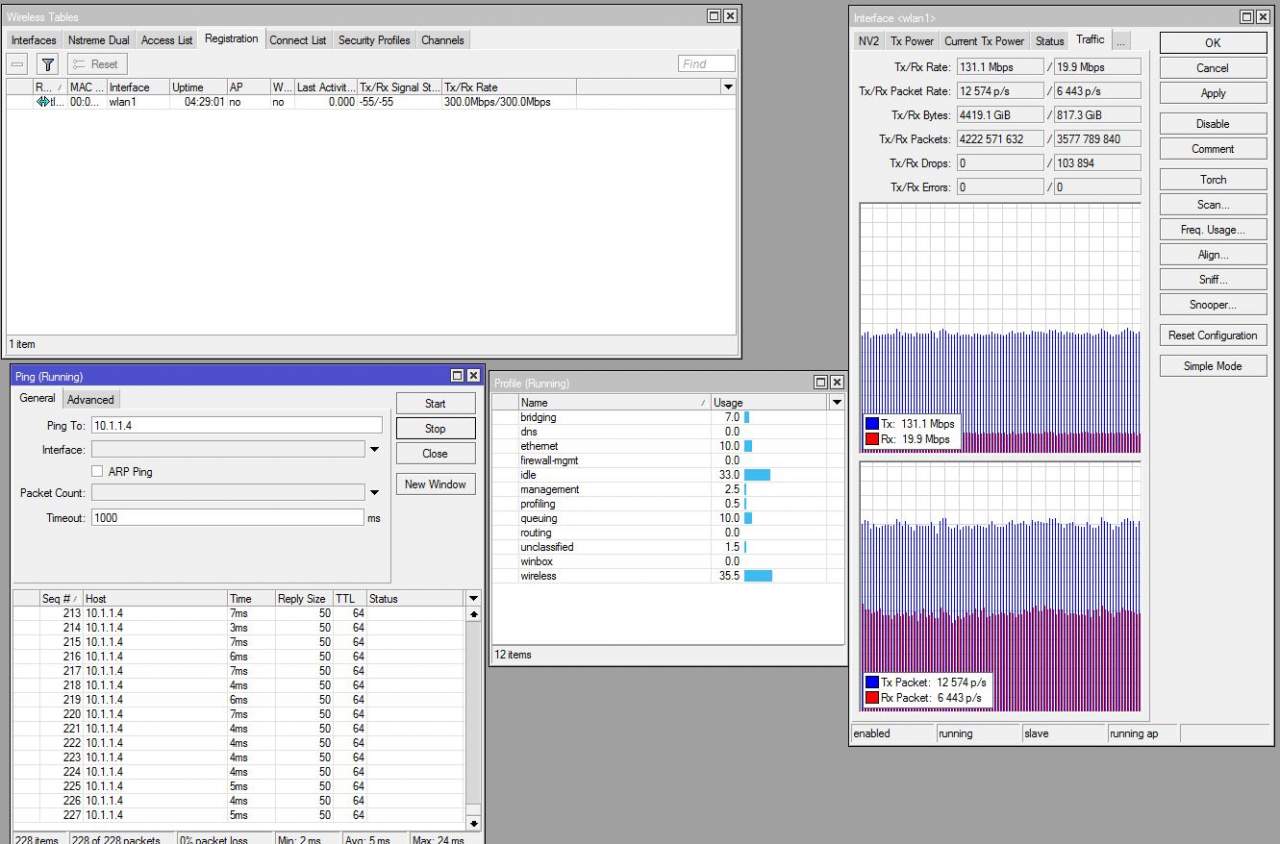Stop the running ping
The image size is (1280, 844).
[435, 429]
